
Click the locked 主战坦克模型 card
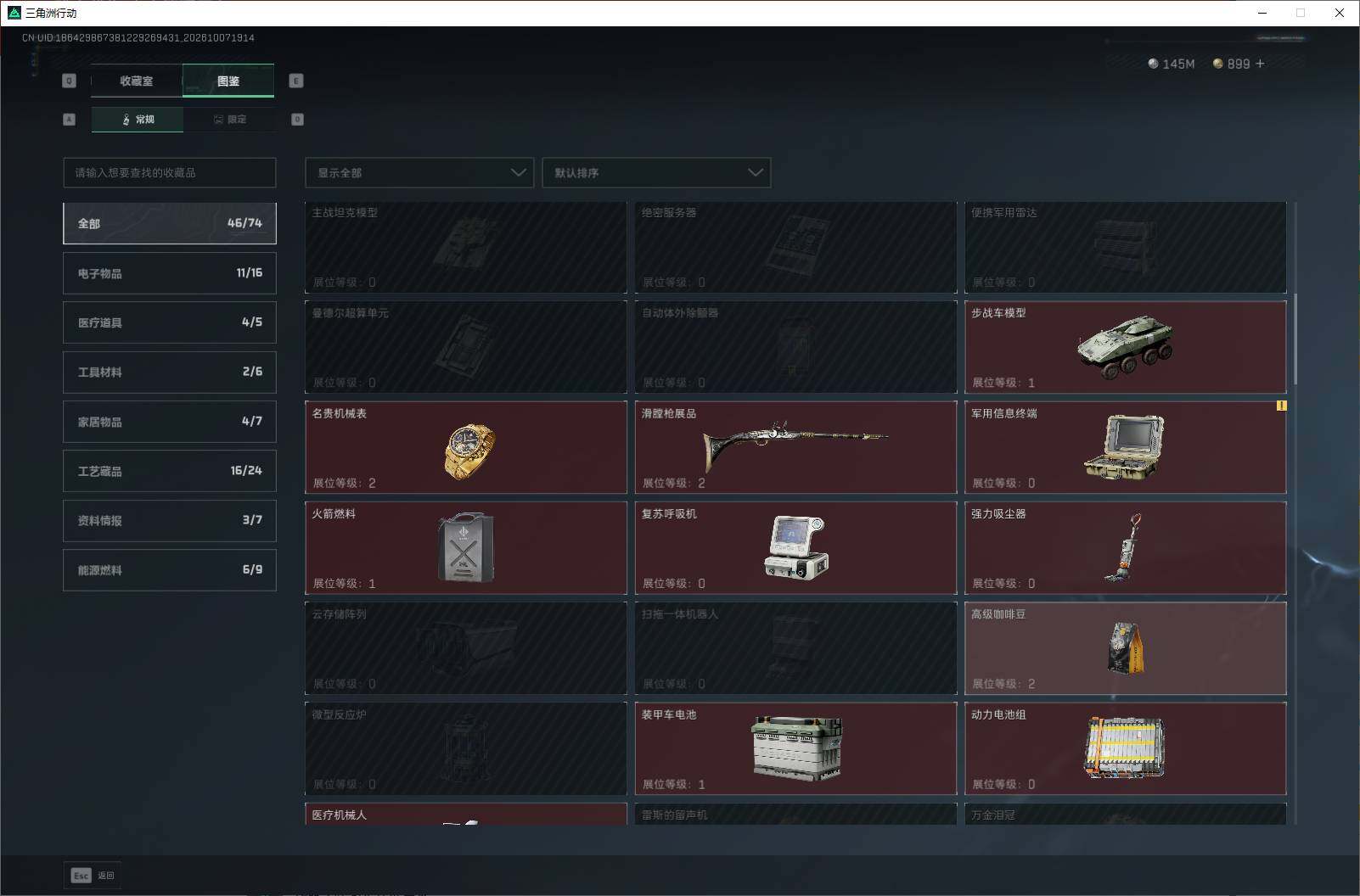pyautogui.click(x=466, y=247)
